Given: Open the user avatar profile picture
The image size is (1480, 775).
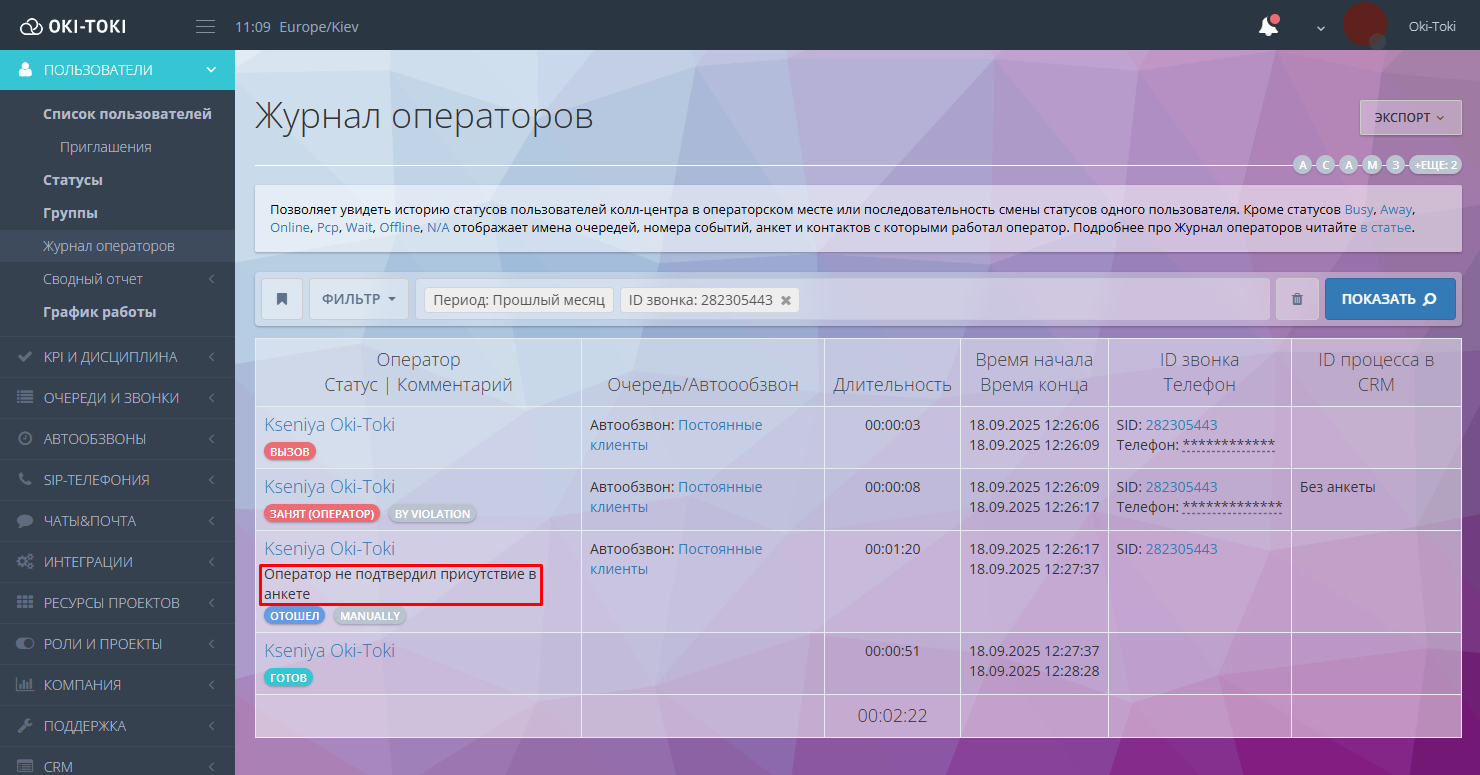Looking at the screenshot, I should click(1364, 25).
